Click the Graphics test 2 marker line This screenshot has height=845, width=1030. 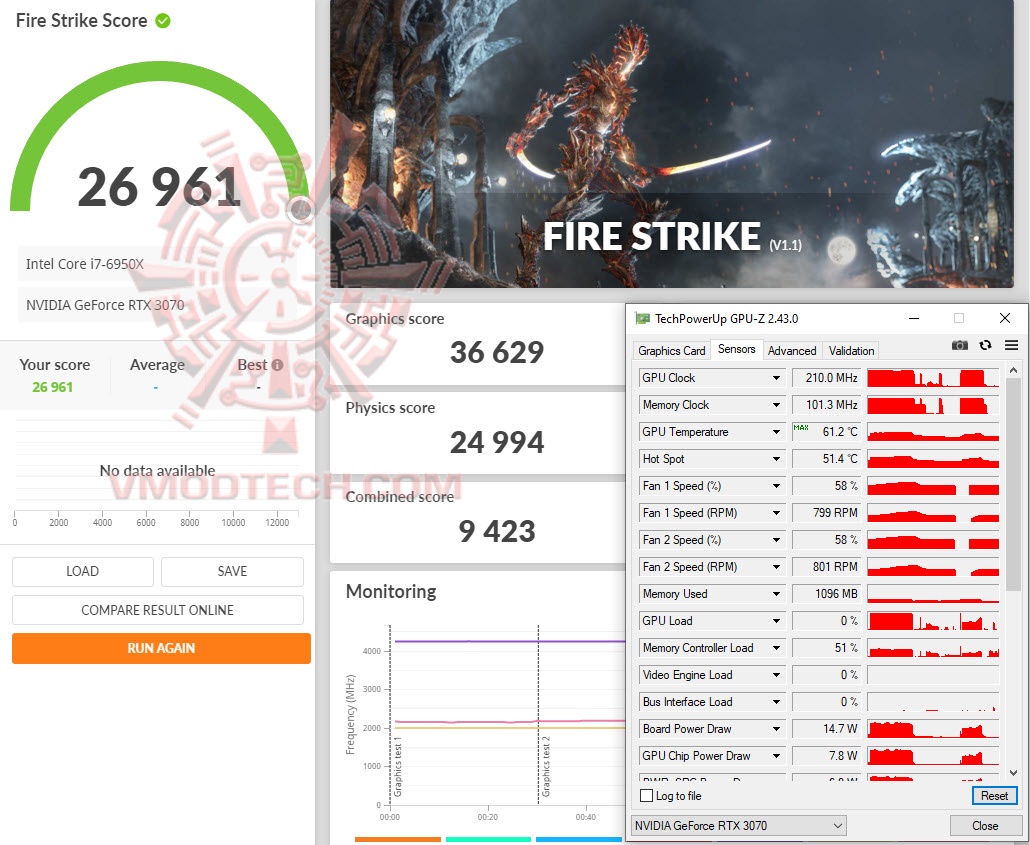(539, 715)
